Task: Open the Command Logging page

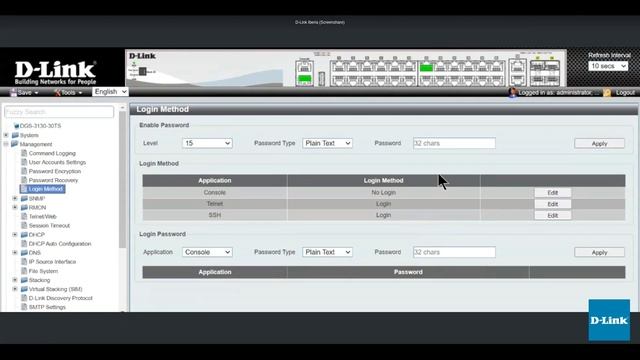Action: click(52, 153)
